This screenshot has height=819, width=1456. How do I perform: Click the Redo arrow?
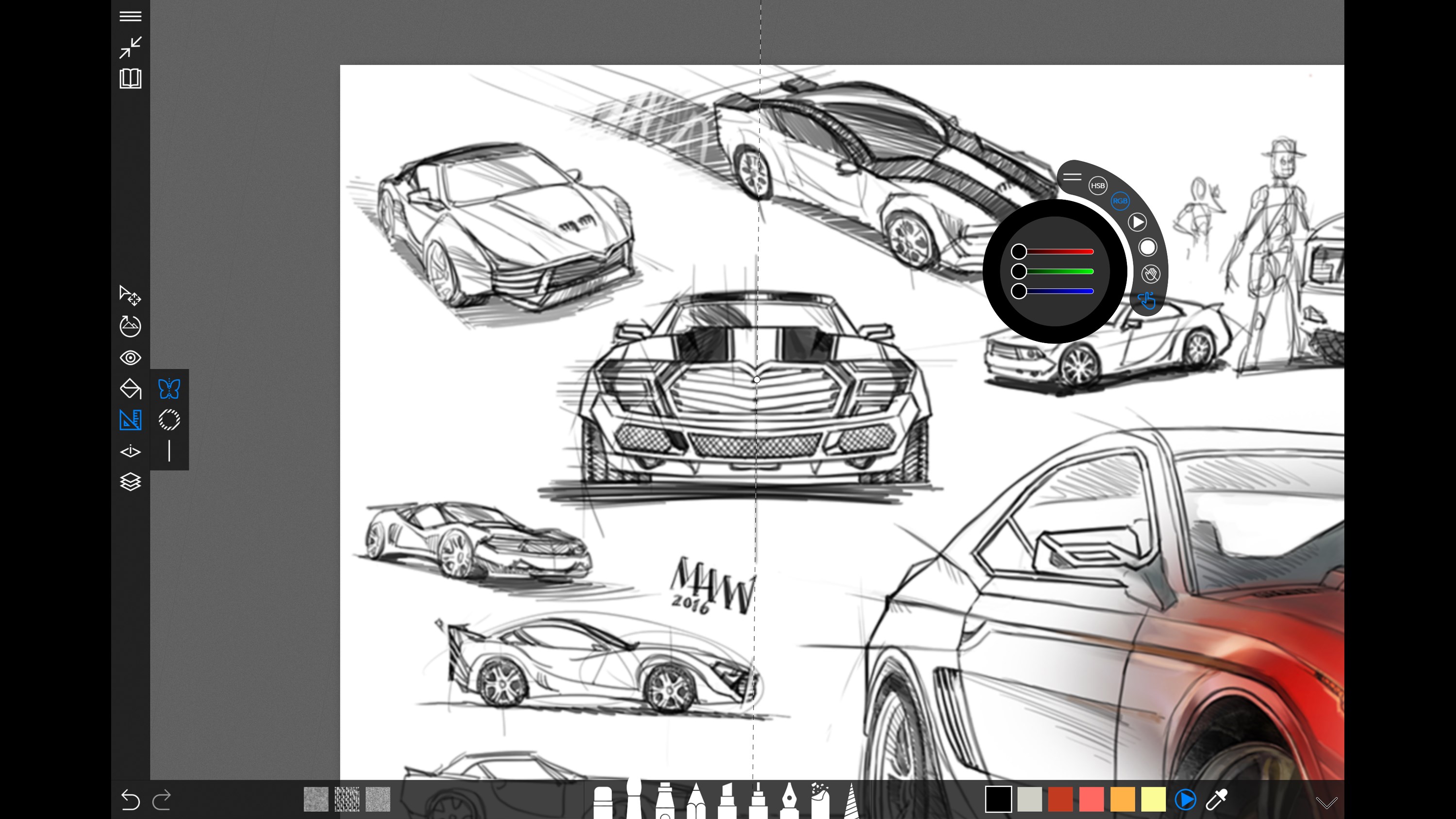click(164, 801)
